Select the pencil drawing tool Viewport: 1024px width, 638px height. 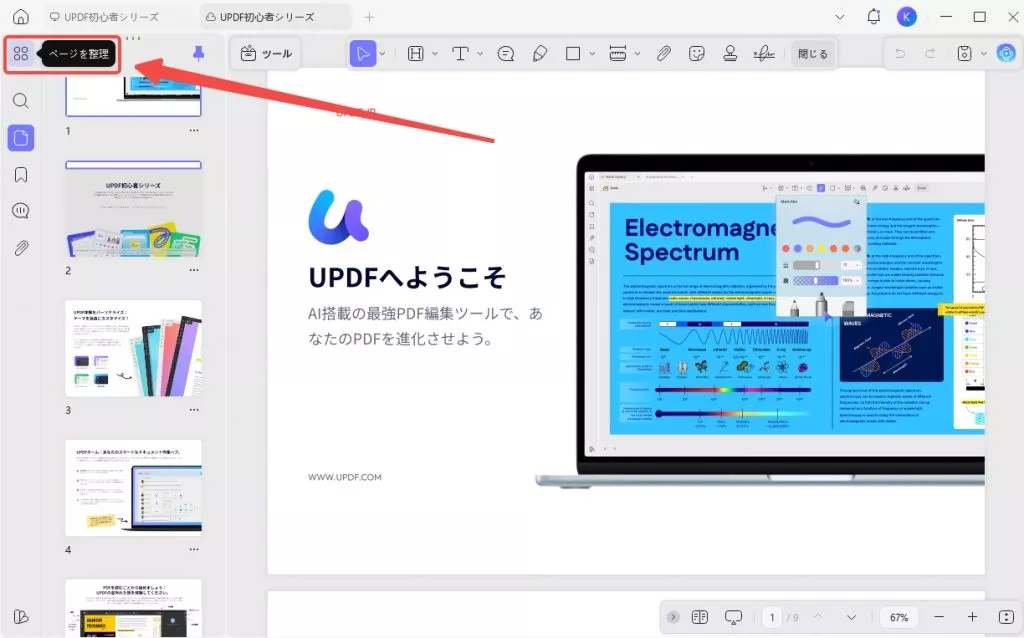[x=539, y=54]
